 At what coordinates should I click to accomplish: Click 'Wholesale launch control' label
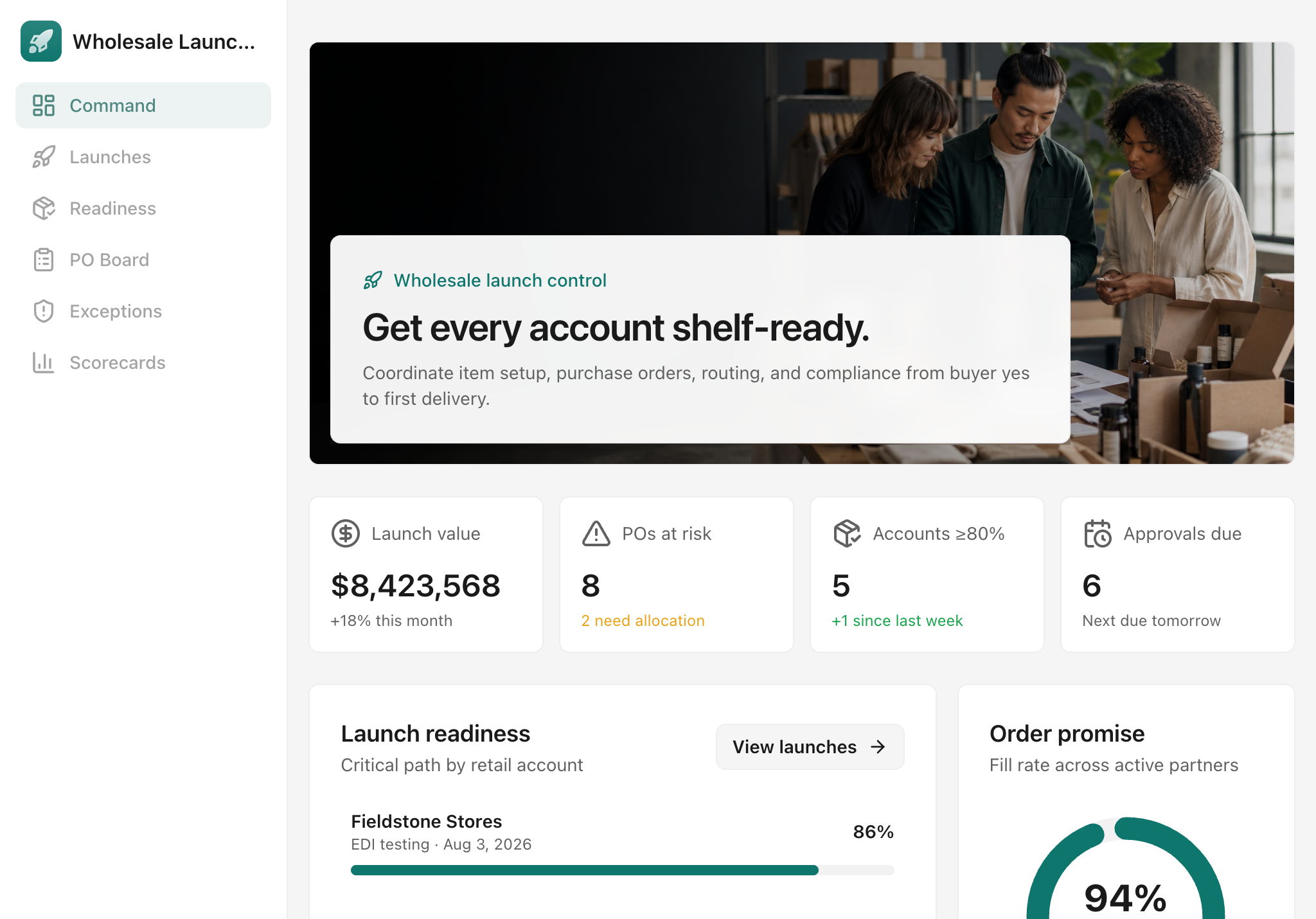(x=500, y=280)
